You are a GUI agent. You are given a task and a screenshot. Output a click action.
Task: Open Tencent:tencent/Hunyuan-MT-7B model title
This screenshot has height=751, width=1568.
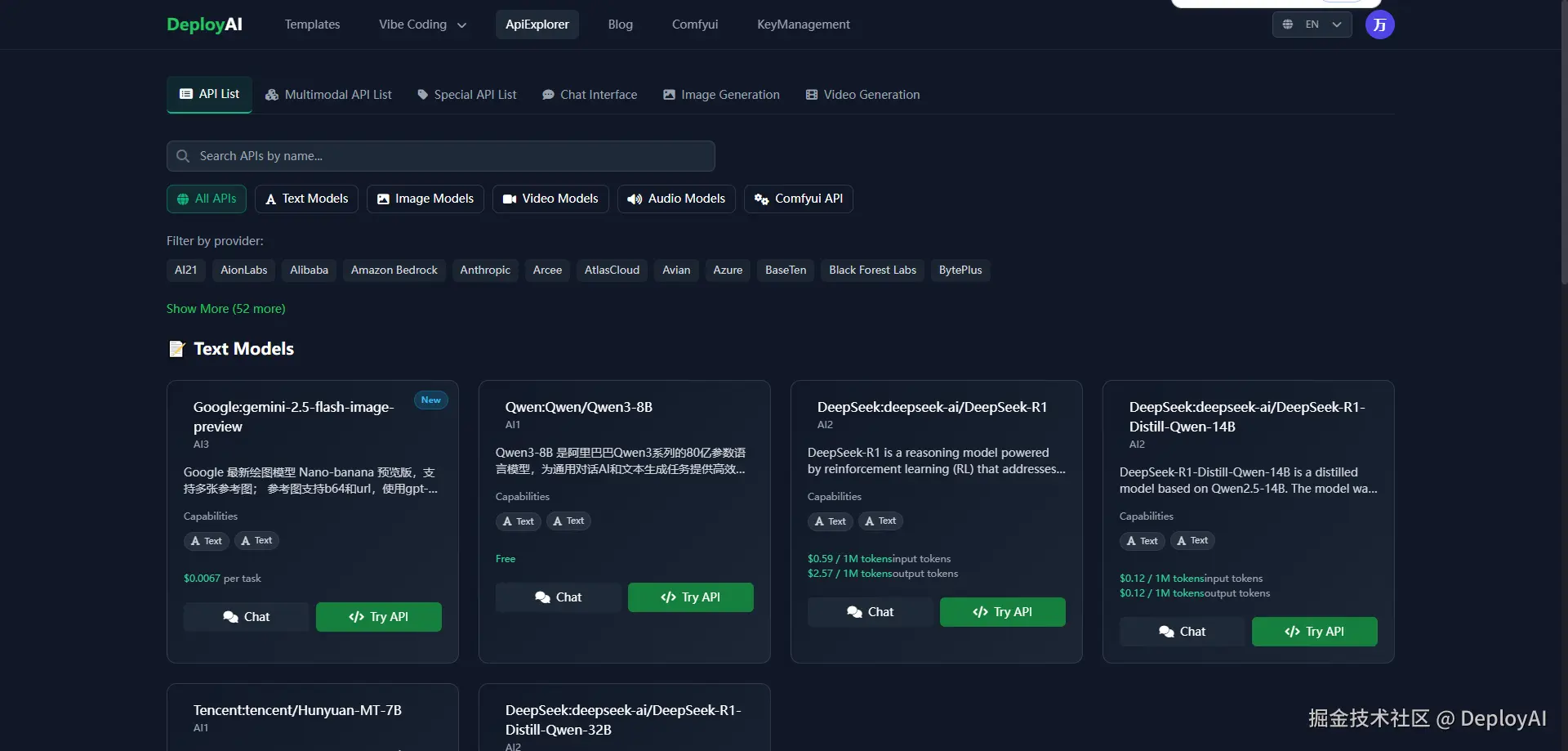tap(297, 710)
